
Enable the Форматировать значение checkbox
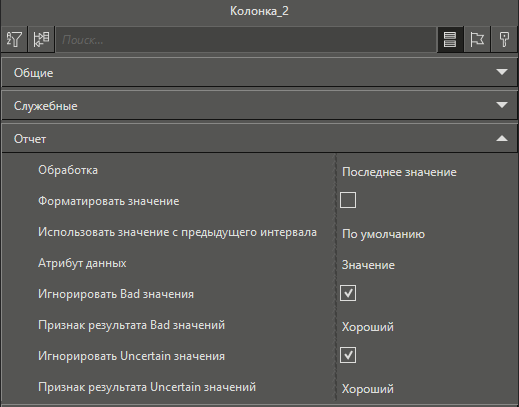[x=348, y=200]
